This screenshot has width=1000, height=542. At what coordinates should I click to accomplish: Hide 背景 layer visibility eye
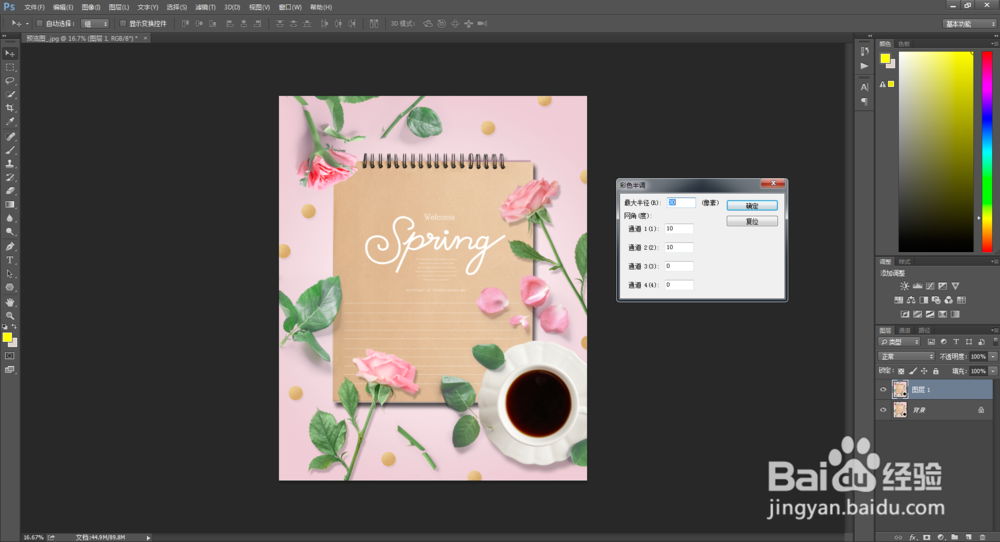[x=883, y=410]
